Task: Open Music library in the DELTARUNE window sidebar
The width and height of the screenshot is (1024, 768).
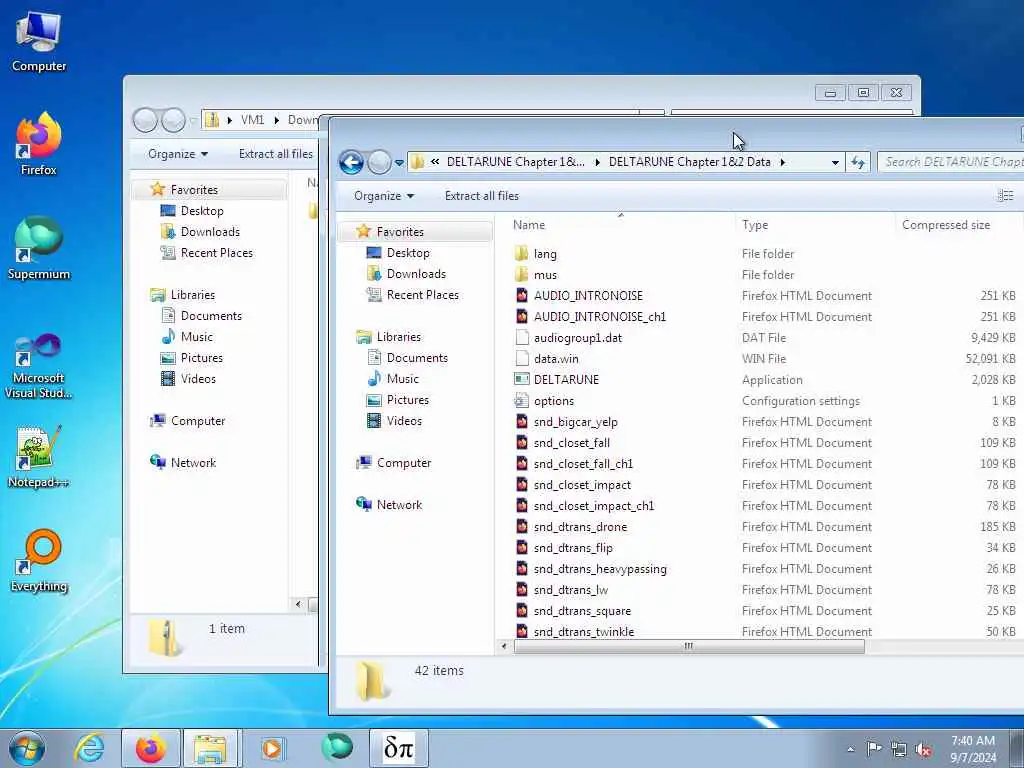Action: click(x=402, y=379)
